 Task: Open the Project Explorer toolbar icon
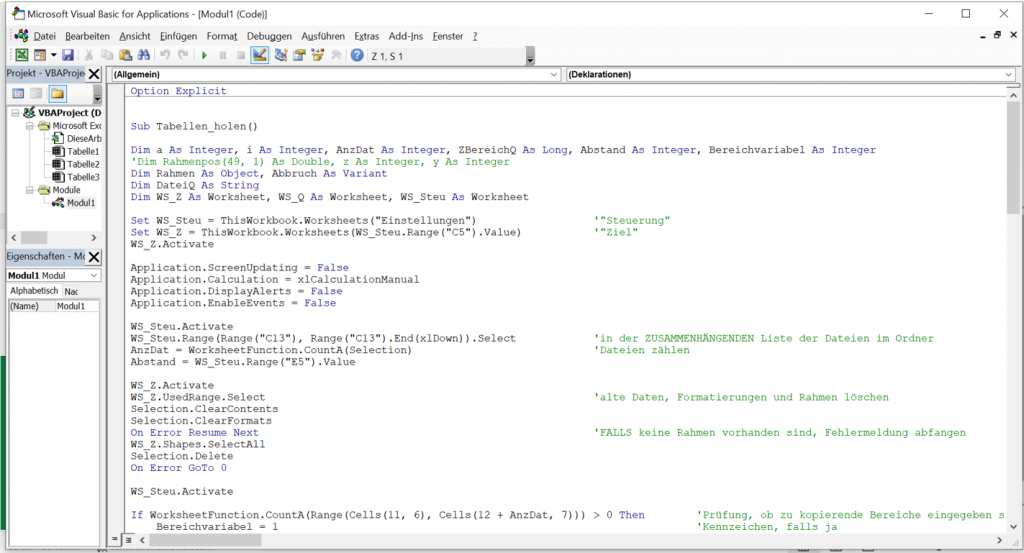point(281,56)
